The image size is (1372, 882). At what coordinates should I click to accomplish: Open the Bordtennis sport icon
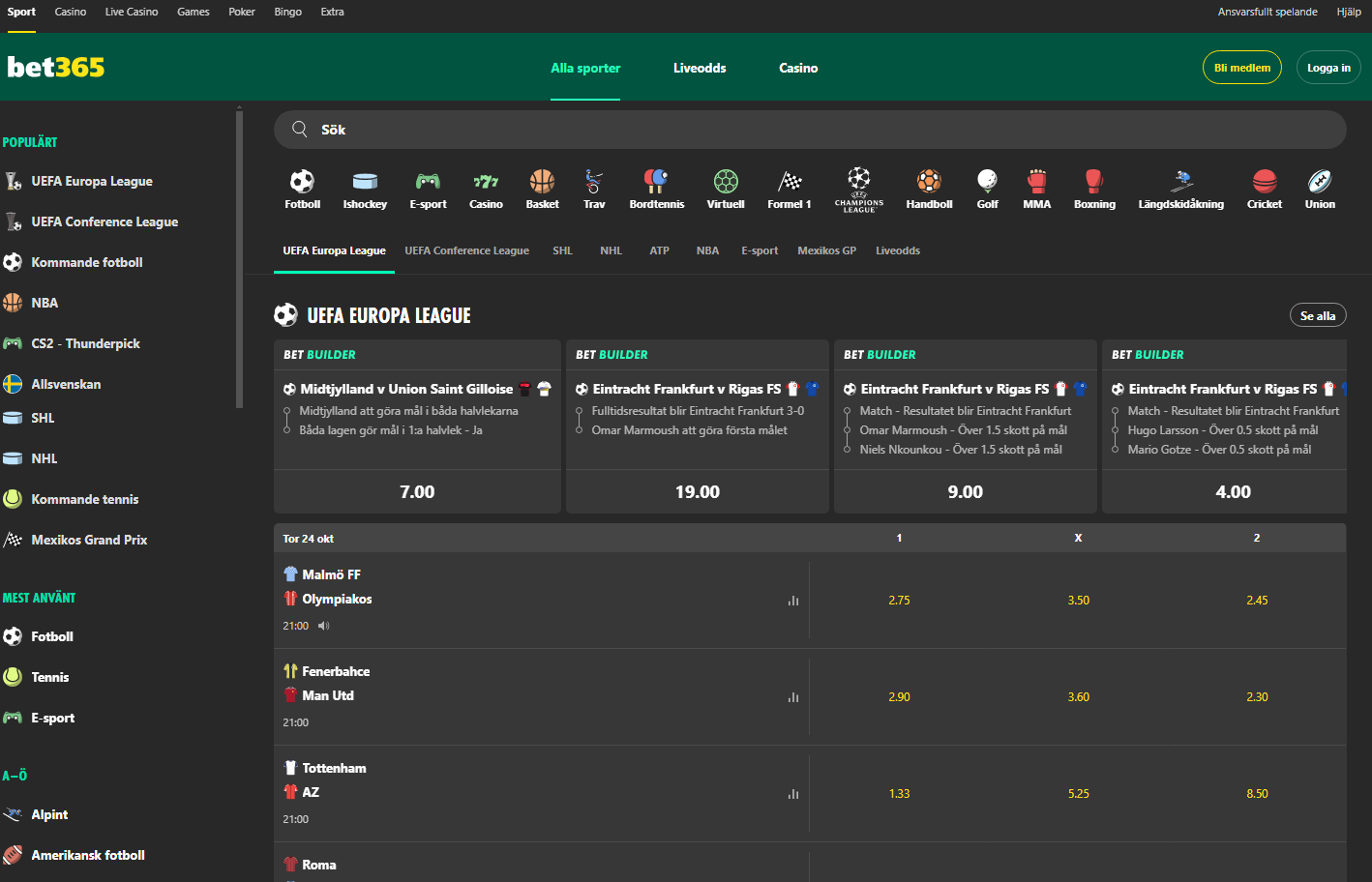tap(656, 182)
